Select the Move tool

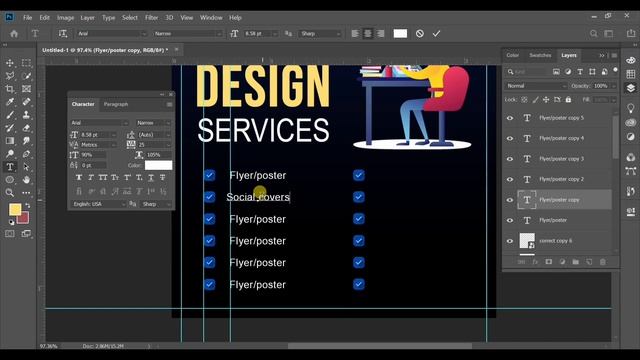10,63
